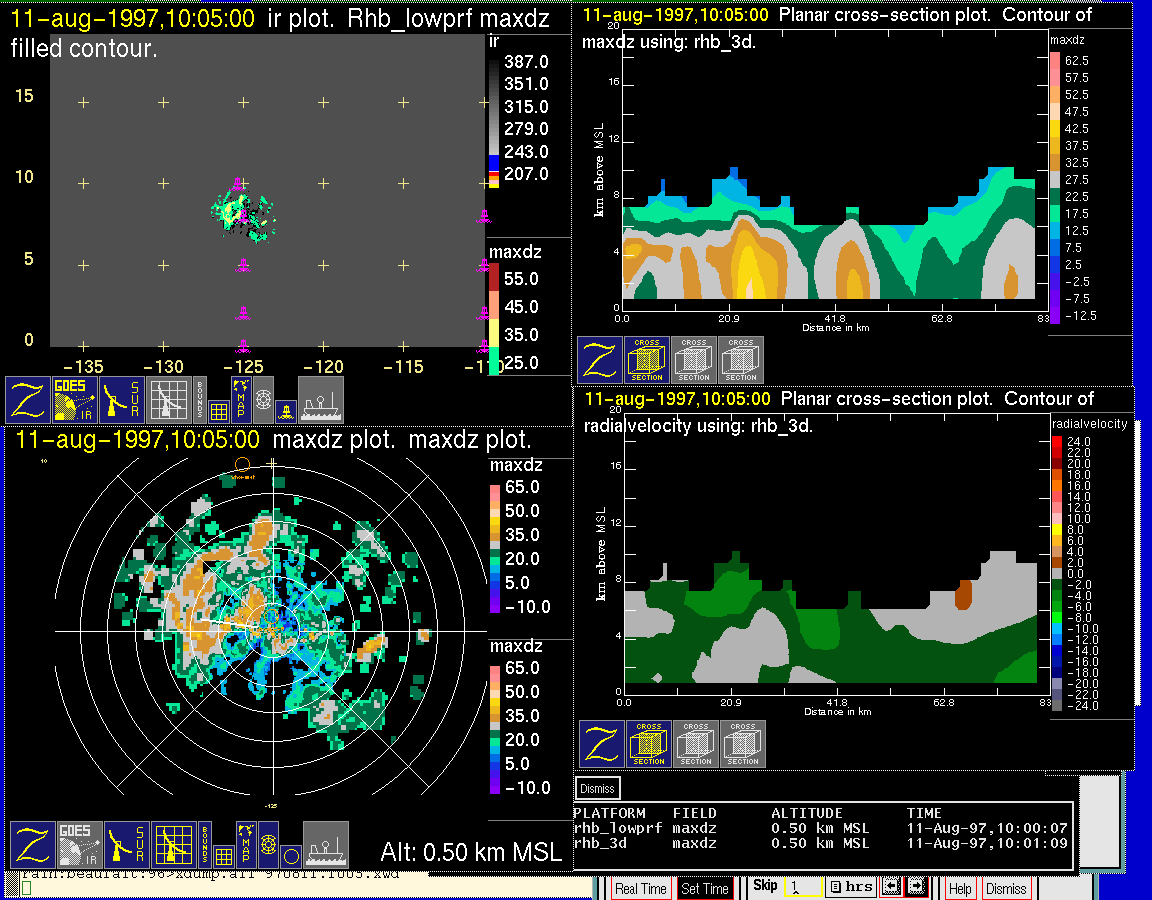Toggle the MAP overlay icon in maxdz plot window

tap(245, 845)
